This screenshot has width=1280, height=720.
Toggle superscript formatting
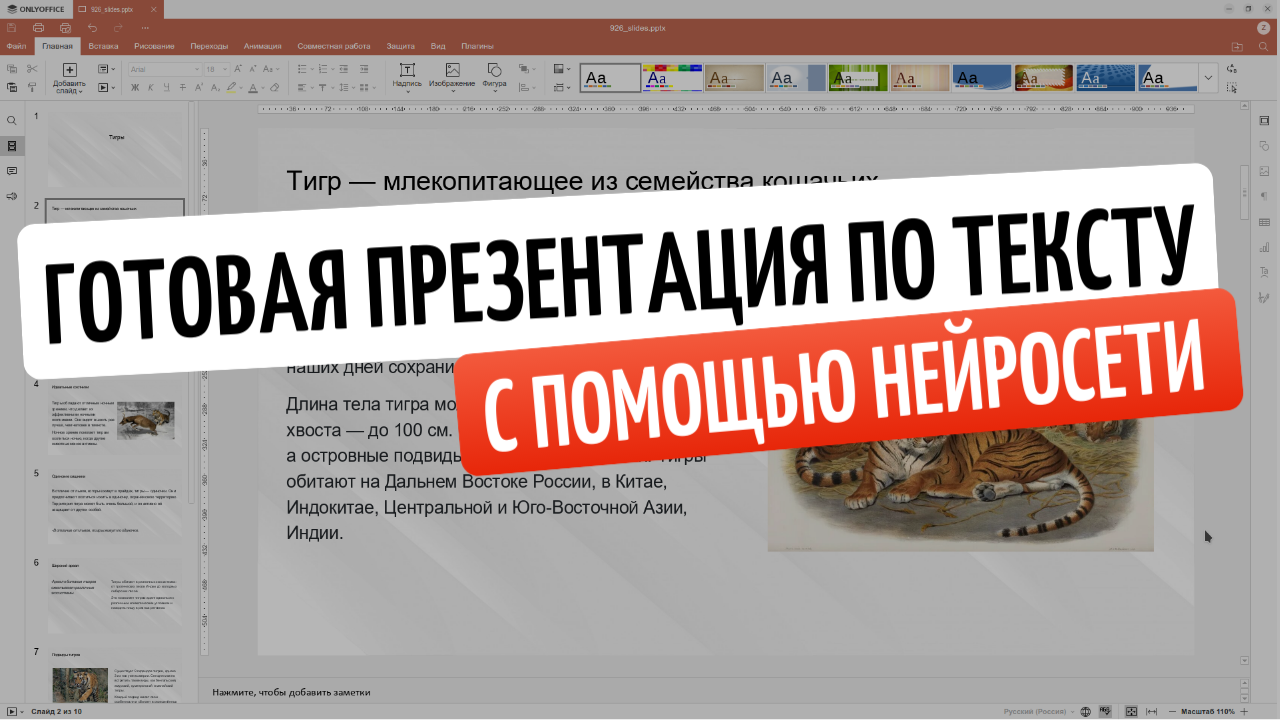(199, 88)
